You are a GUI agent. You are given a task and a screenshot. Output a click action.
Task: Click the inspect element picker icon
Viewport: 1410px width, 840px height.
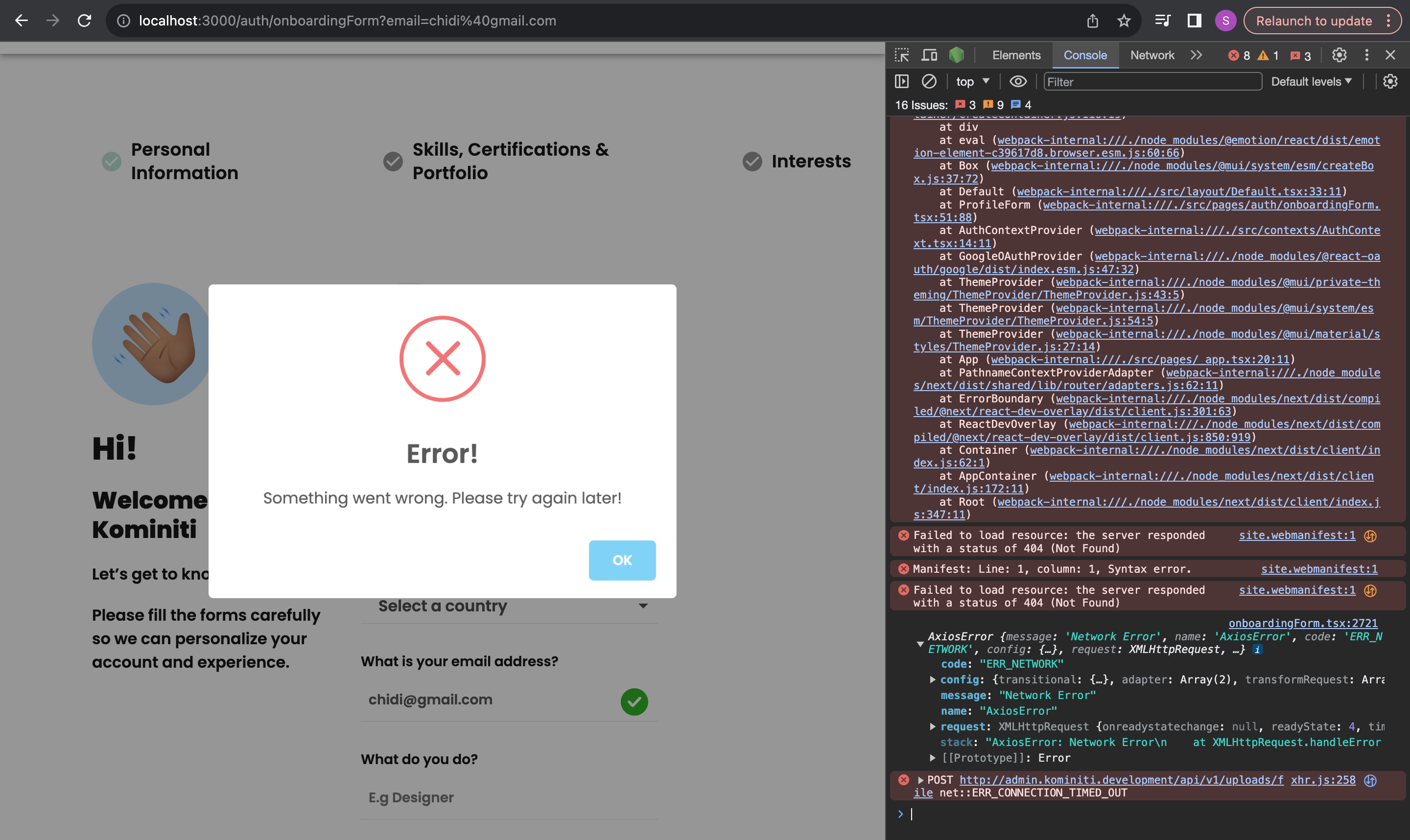(902, 55)
